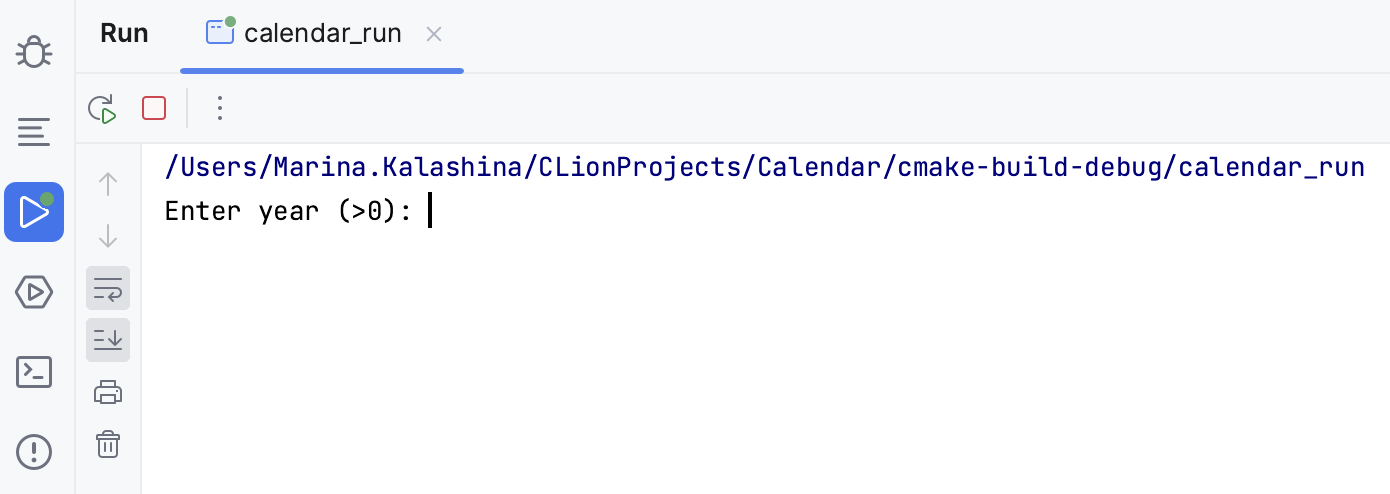Click the up arrow in console gutter
The image size is (1390, 494).
click(x=108, y=184)
